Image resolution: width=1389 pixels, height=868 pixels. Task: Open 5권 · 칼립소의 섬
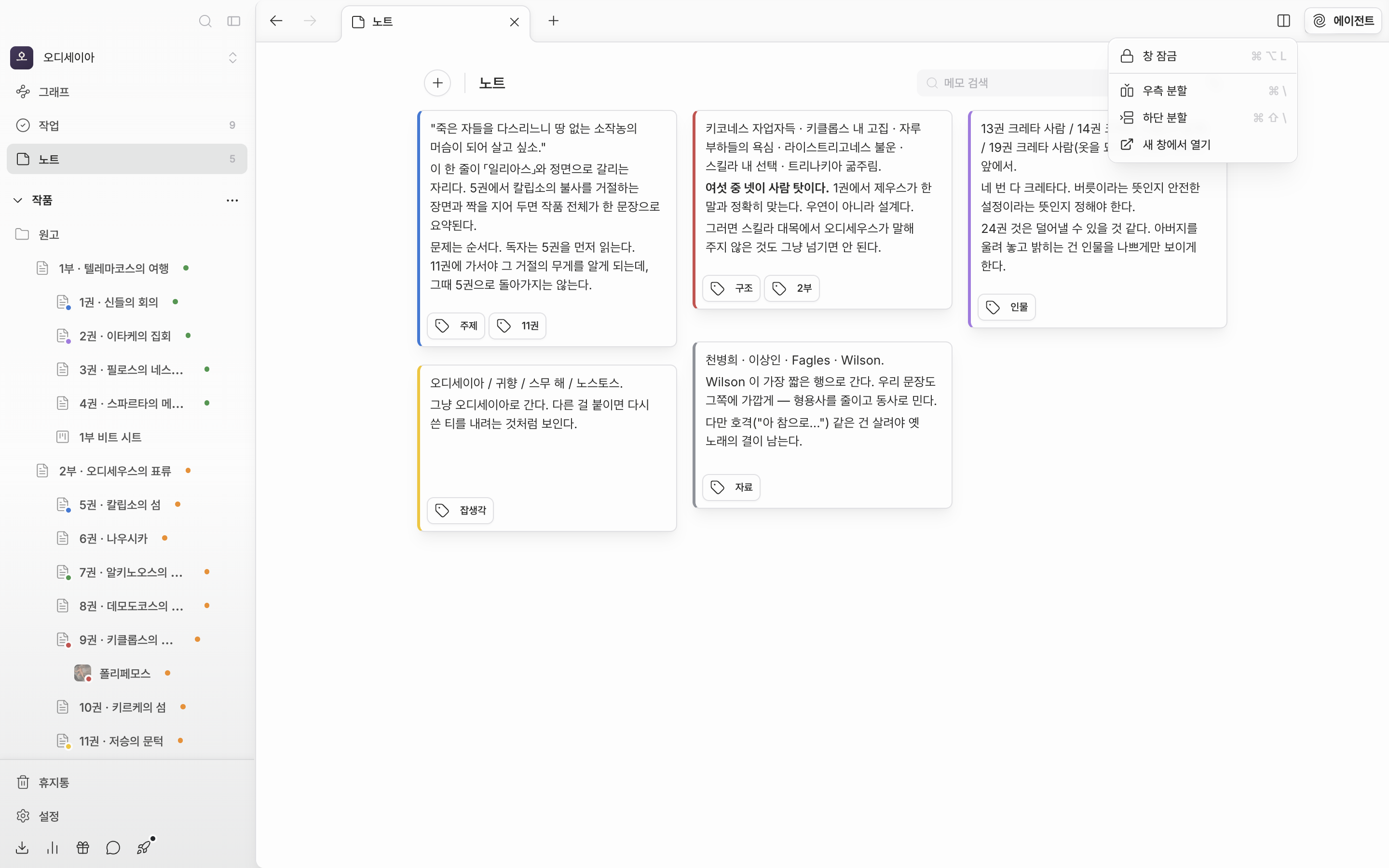[x=120, y=504]
